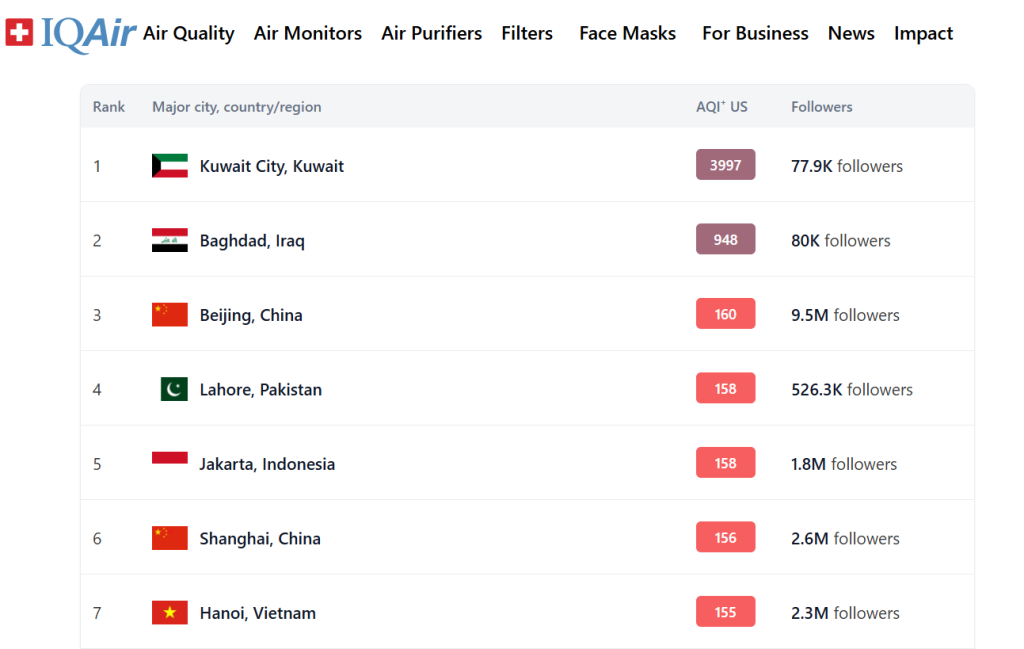The image size is (1024, 649).
Task: Click the 3997 AQI badge
Action: click(725, 165)
